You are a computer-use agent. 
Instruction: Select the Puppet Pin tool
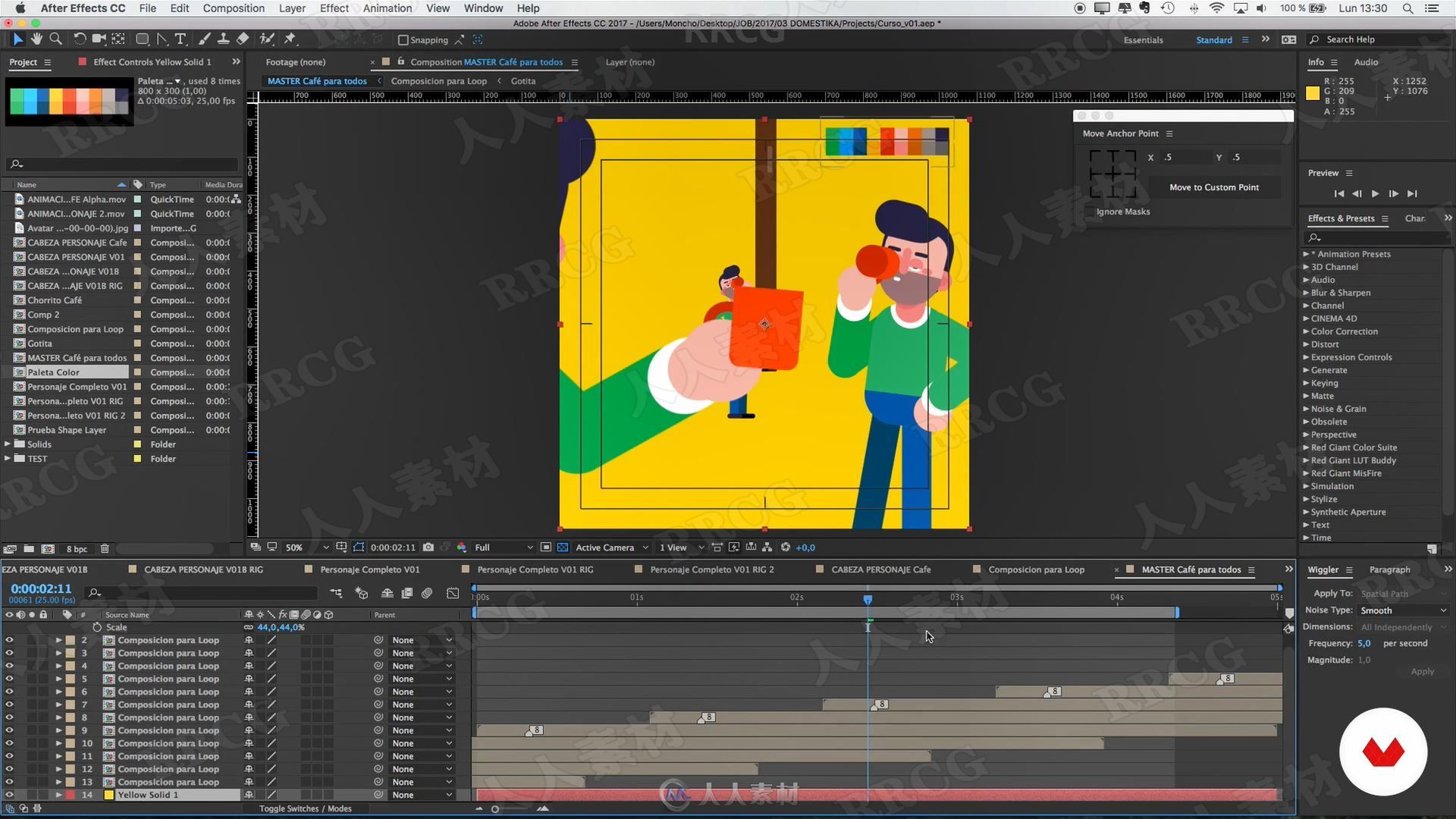290,39
